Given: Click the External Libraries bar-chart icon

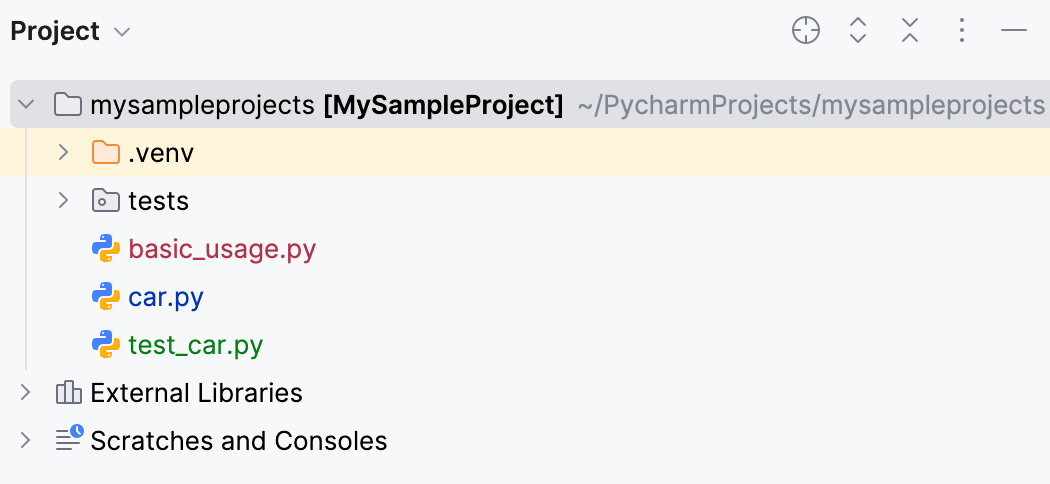Looking at the screenshot, I should (x=69, y=393).
